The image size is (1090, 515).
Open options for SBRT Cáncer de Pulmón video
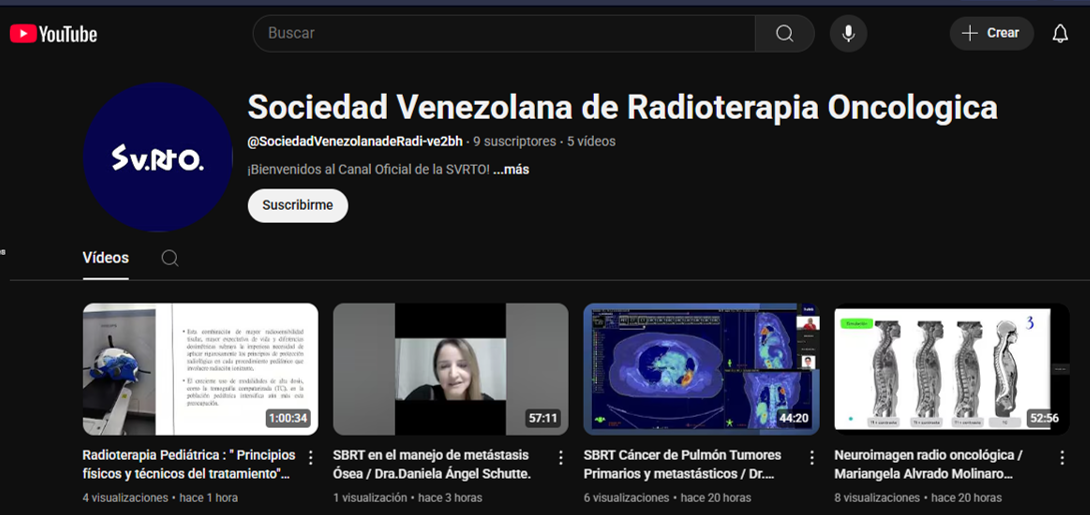pyautogui.click(x=811, y=457)
